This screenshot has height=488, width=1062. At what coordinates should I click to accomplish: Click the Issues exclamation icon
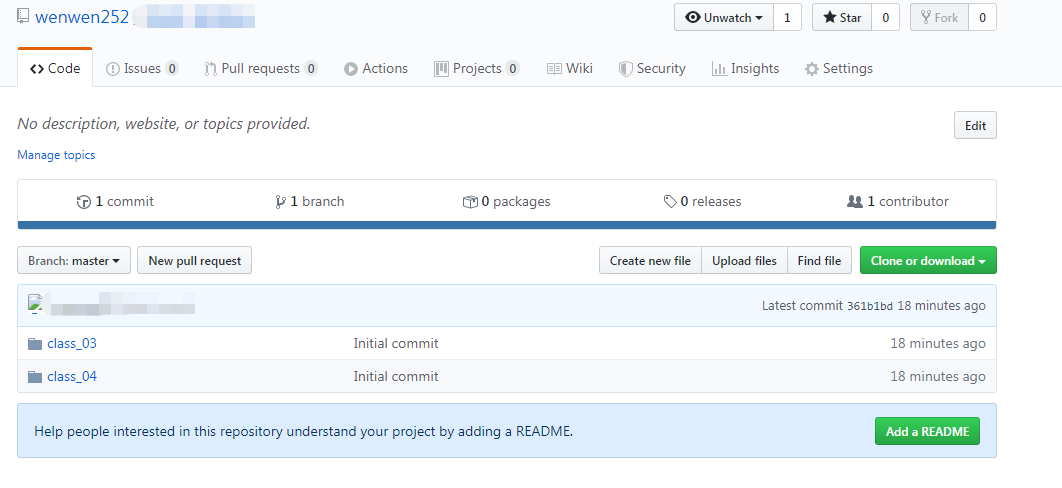click(113, 69)
